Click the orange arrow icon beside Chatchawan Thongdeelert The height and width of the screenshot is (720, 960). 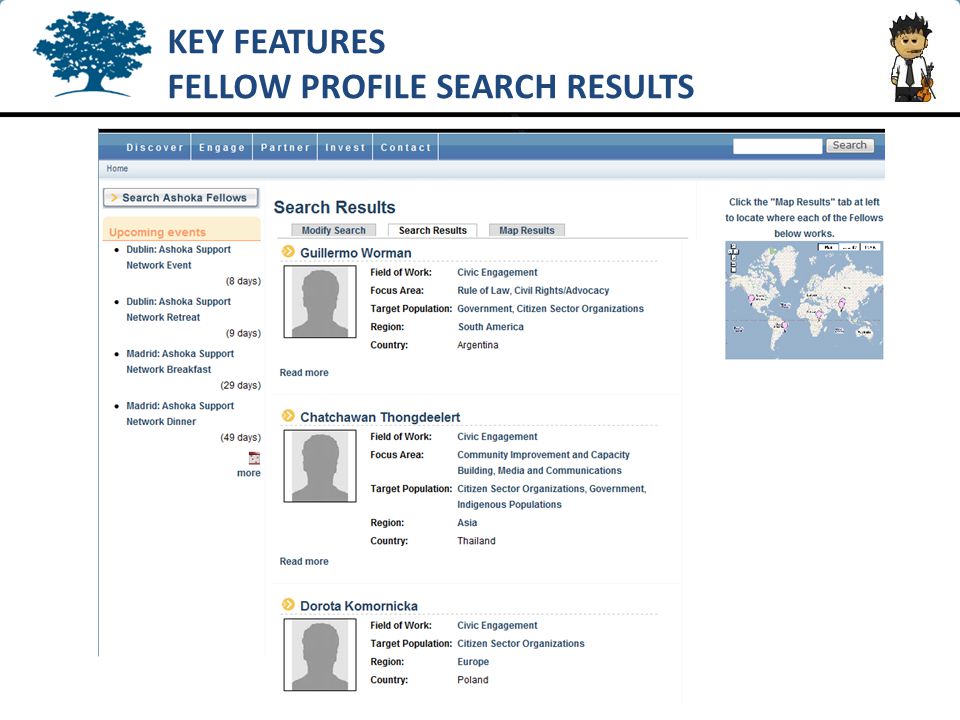tap(288, 416)
